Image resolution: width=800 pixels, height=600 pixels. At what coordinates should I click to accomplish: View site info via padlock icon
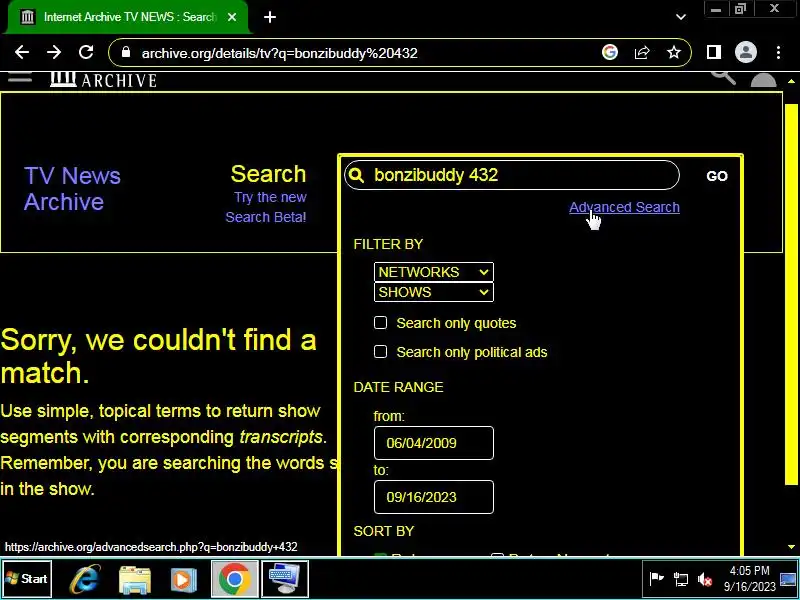pos(126,53)
